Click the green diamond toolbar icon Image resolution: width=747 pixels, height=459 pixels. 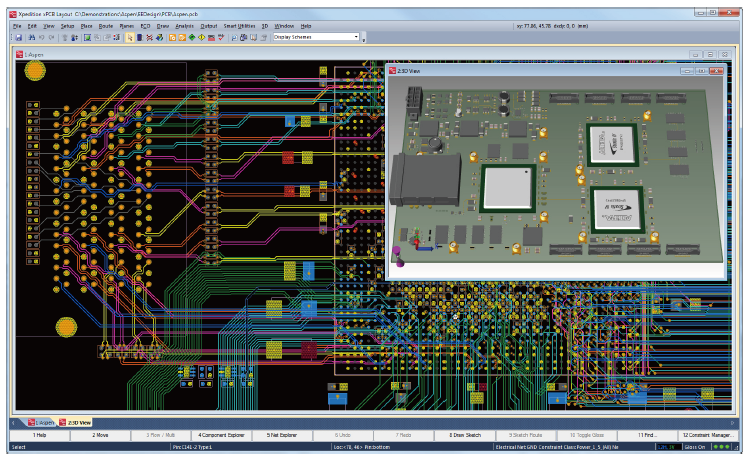point(190,37)
